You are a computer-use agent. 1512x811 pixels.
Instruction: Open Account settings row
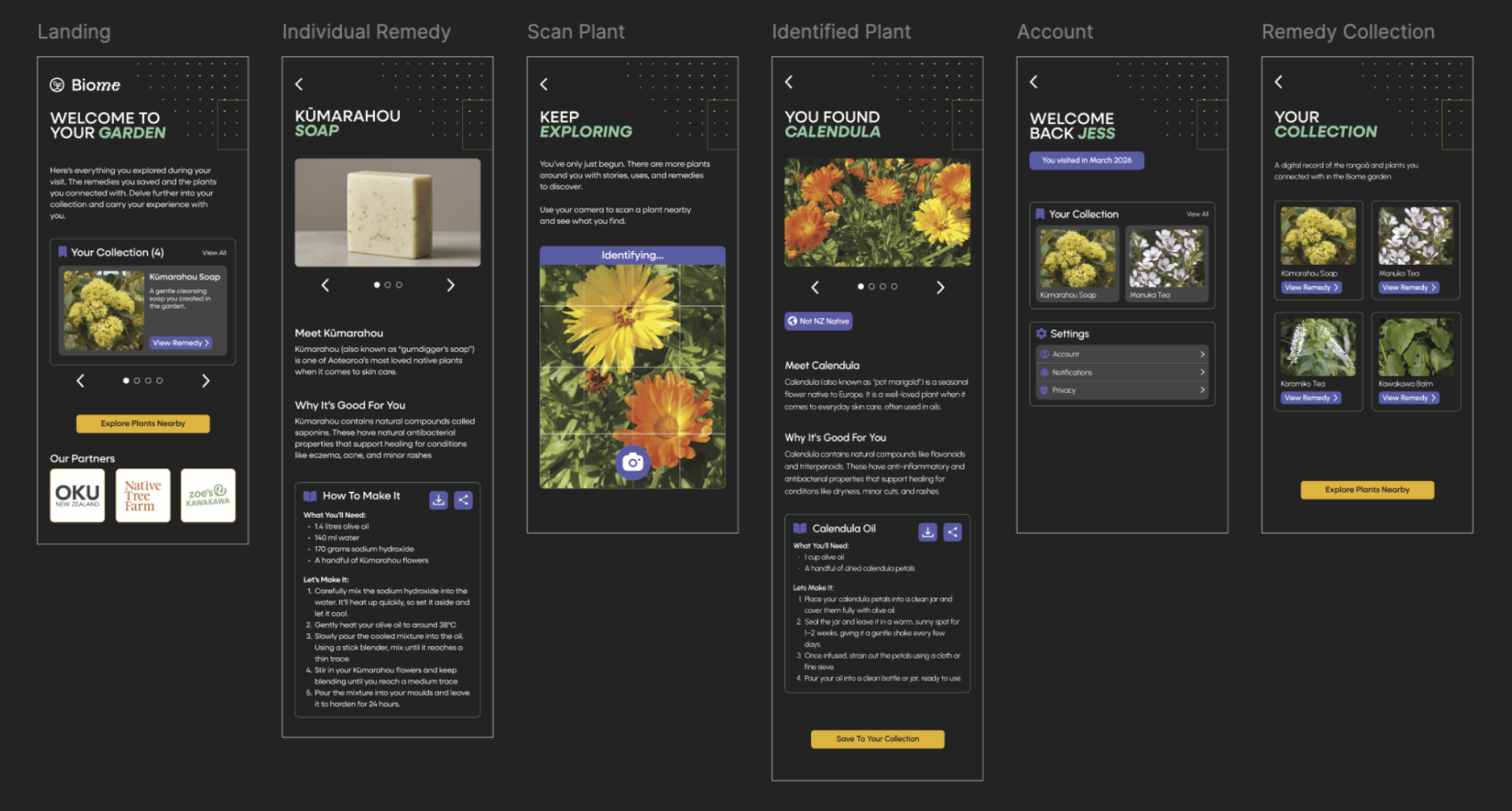pos(1121,354)
